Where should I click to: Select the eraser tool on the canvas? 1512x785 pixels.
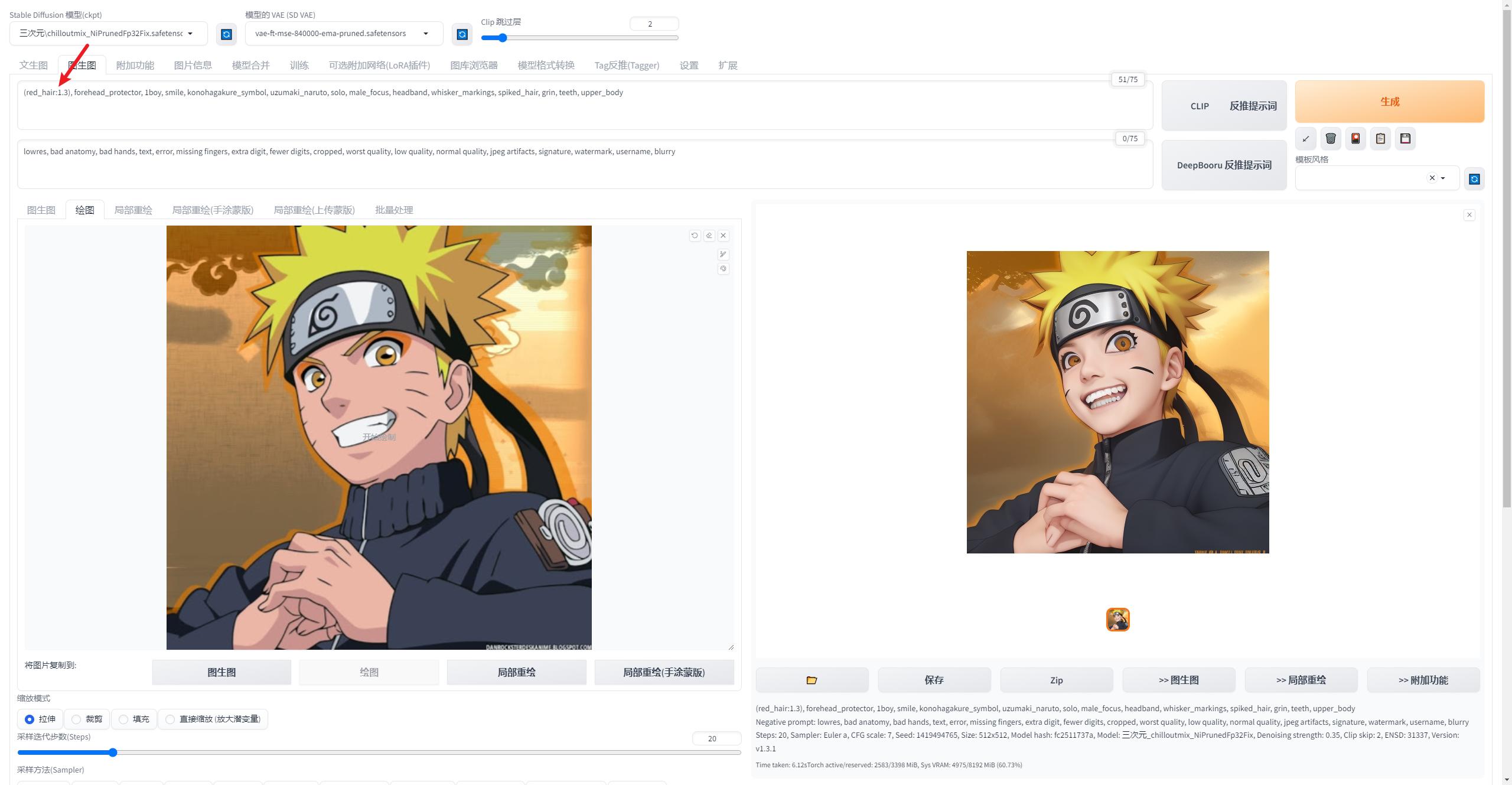click(x=709, y=235)
